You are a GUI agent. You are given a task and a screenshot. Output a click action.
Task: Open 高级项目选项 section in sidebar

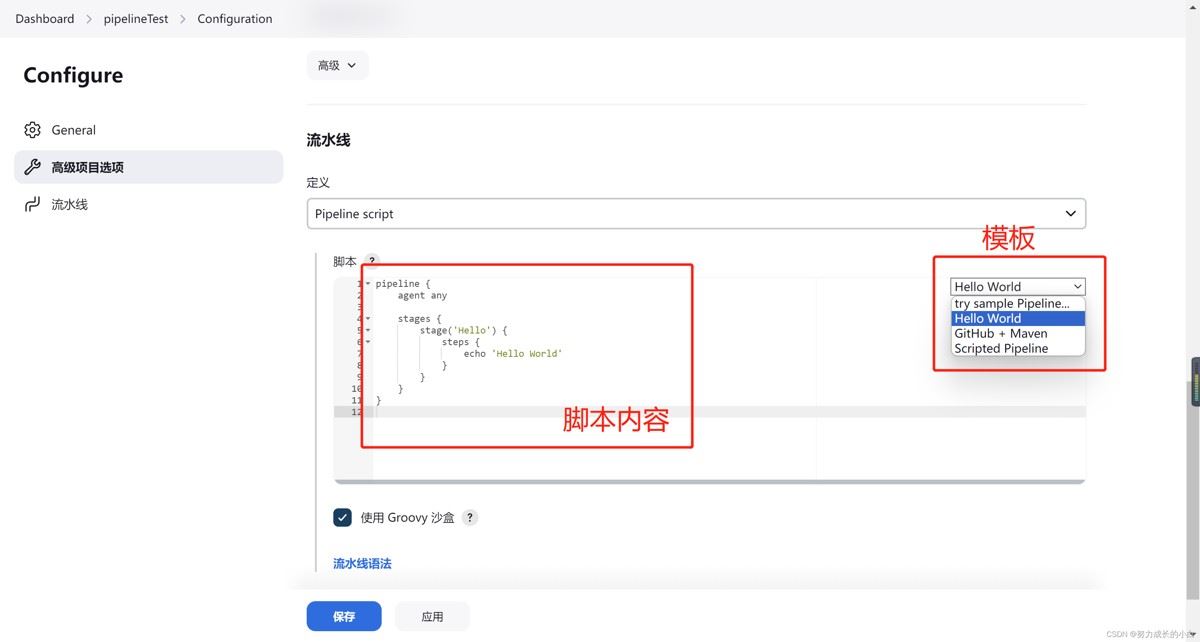click(148, 167)
